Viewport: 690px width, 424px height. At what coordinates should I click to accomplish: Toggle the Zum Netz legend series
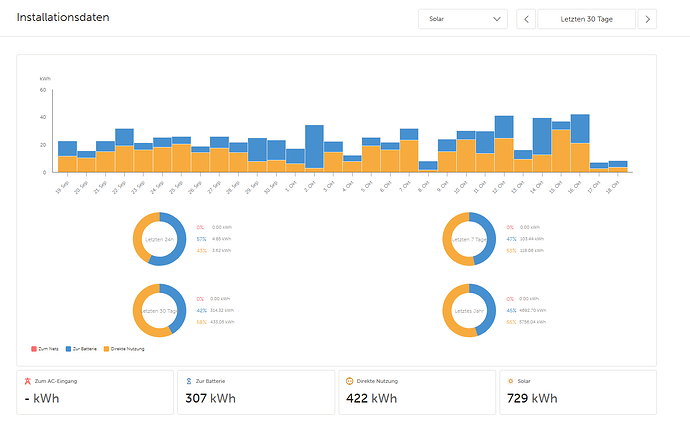[45, 349]
